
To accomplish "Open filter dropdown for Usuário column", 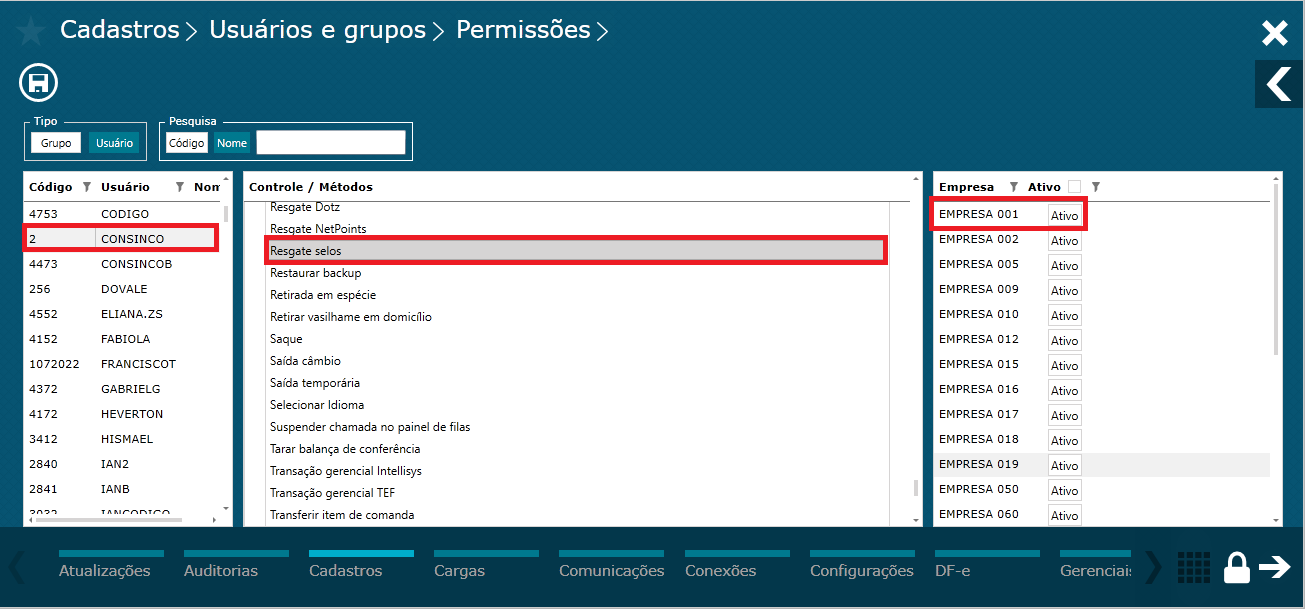I will pos(180,187).
